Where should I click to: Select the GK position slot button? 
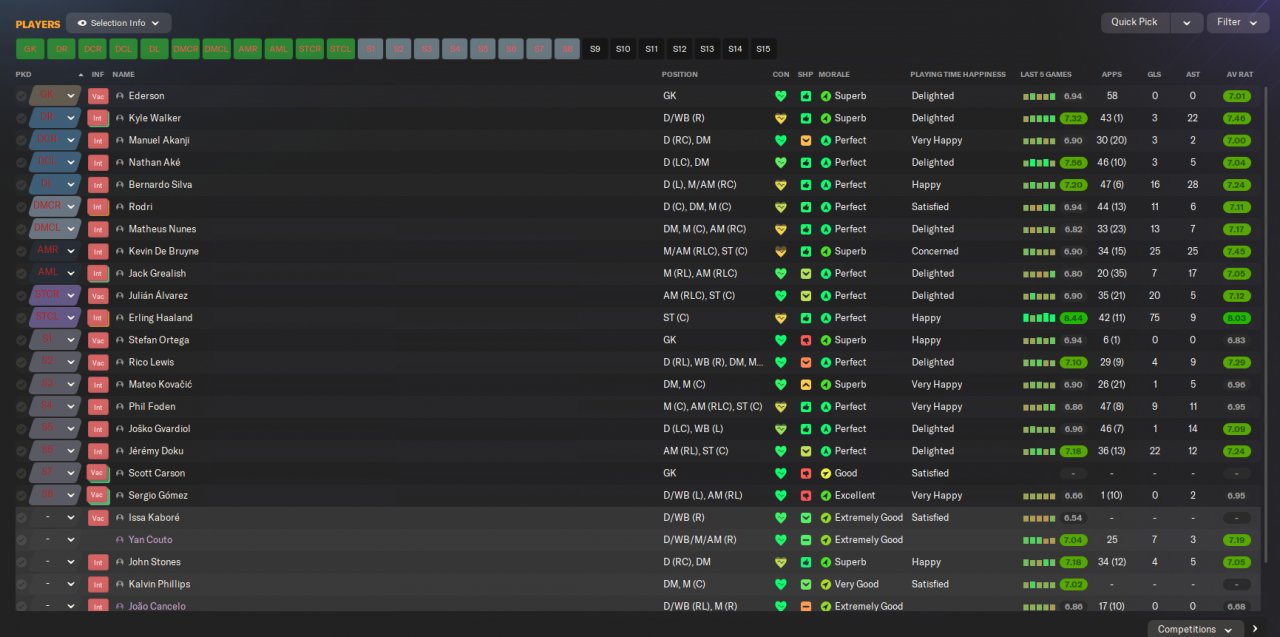pos(30,48)
